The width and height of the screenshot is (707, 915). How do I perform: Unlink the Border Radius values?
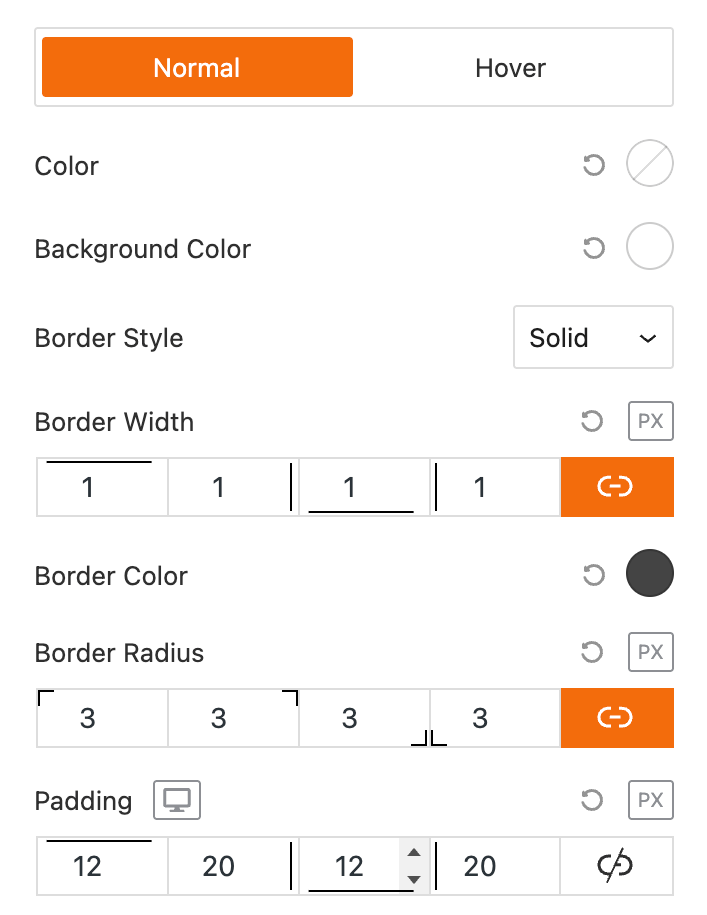coord(616,718)
